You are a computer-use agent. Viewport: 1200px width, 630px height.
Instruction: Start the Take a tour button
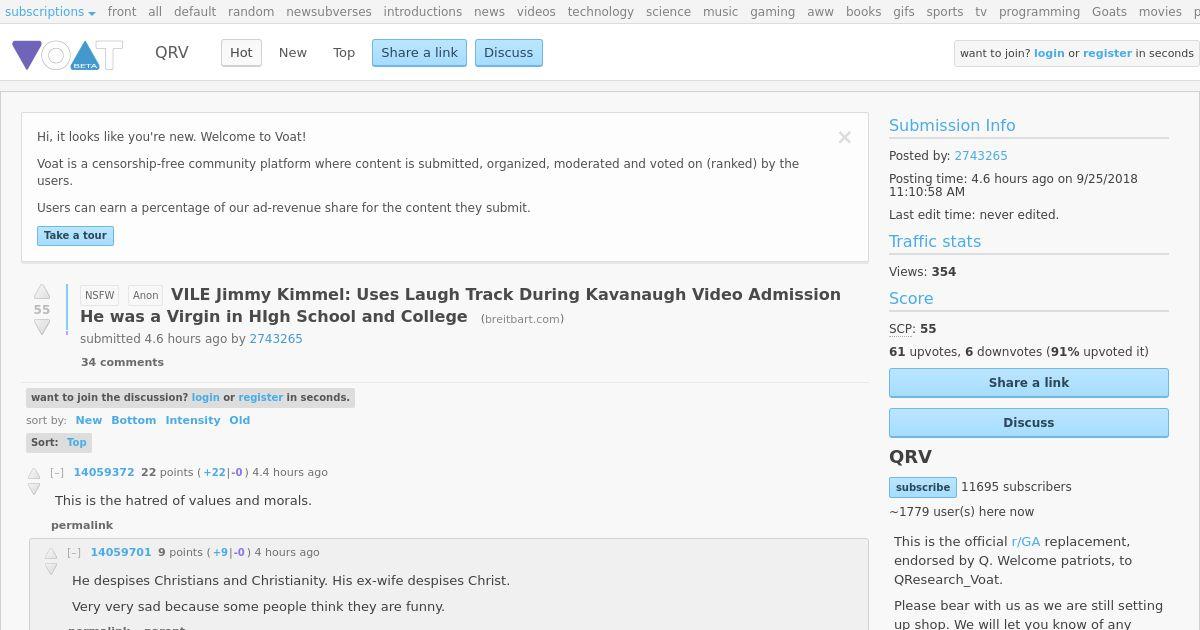pos(75,236)
